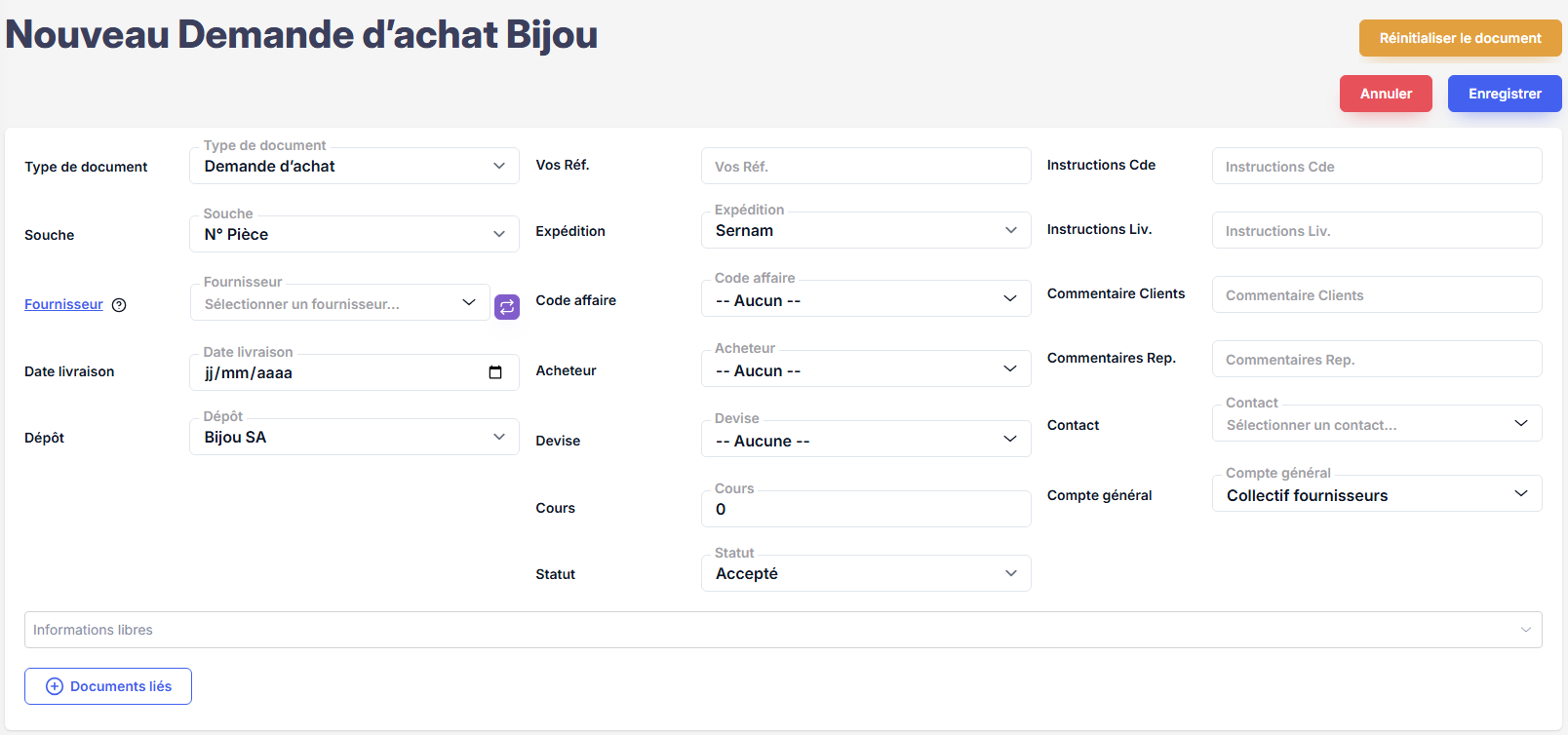Image resolution: width=1568 pixels, height=735 pixels.
Task: Click the help icon beside Fournisseur
Action: [x=119, y=305]
